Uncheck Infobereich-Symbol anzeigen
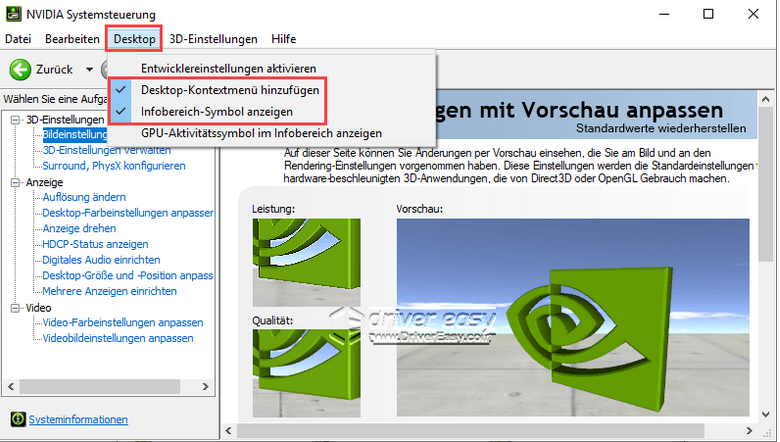The height and width of the screenshot is (442, 780). 272,112
